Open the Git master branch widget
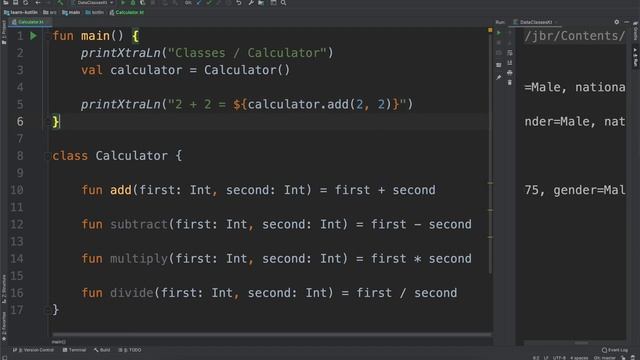Screen dimensions: 640x360 (x=604, y=358)
